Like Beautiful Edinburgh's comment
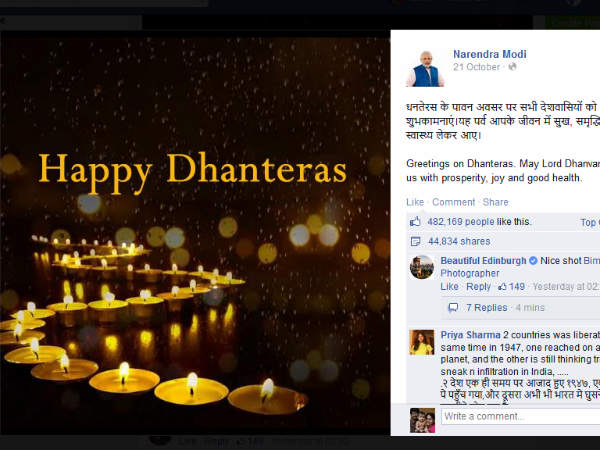Viewport: 600px width, 450px height. [449, 287]
